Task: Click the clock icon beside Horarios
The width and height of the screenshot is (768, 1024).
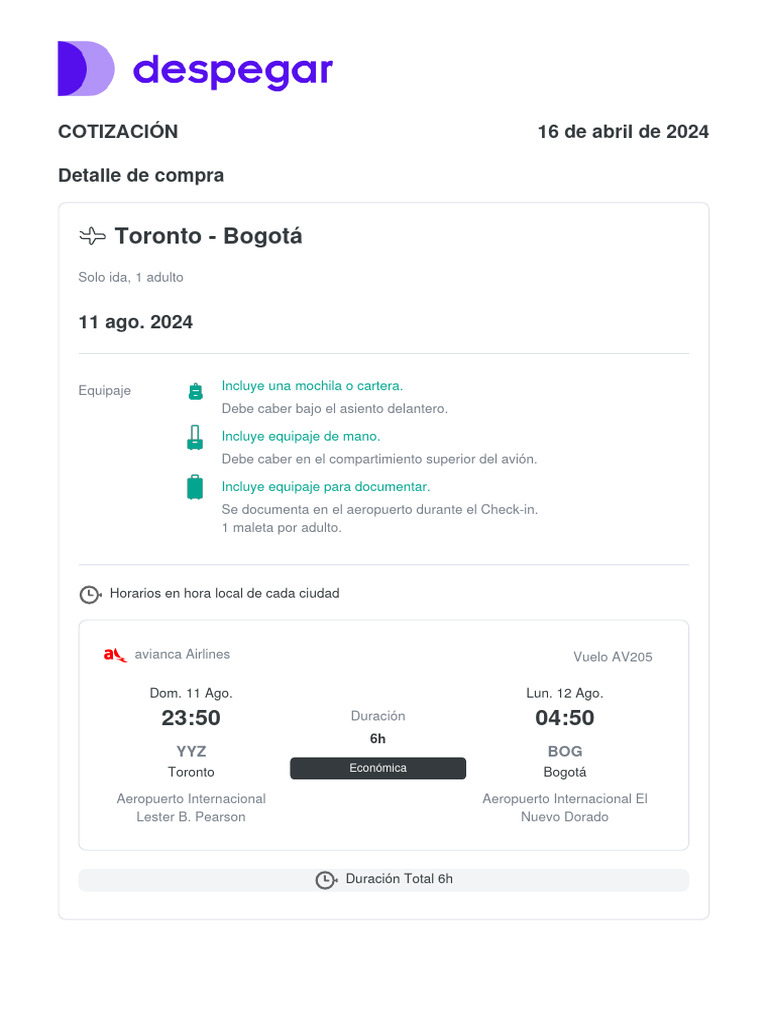Action: pos(90,594)
